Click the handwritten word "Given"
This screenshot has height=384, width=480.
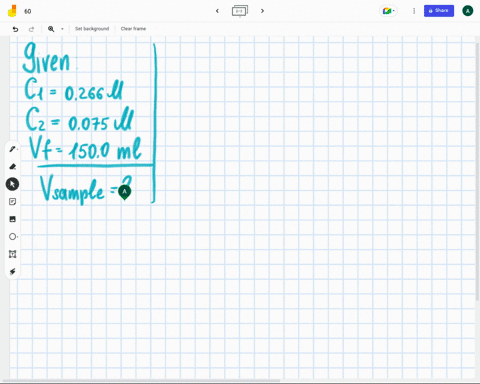(x=46, y=58)
